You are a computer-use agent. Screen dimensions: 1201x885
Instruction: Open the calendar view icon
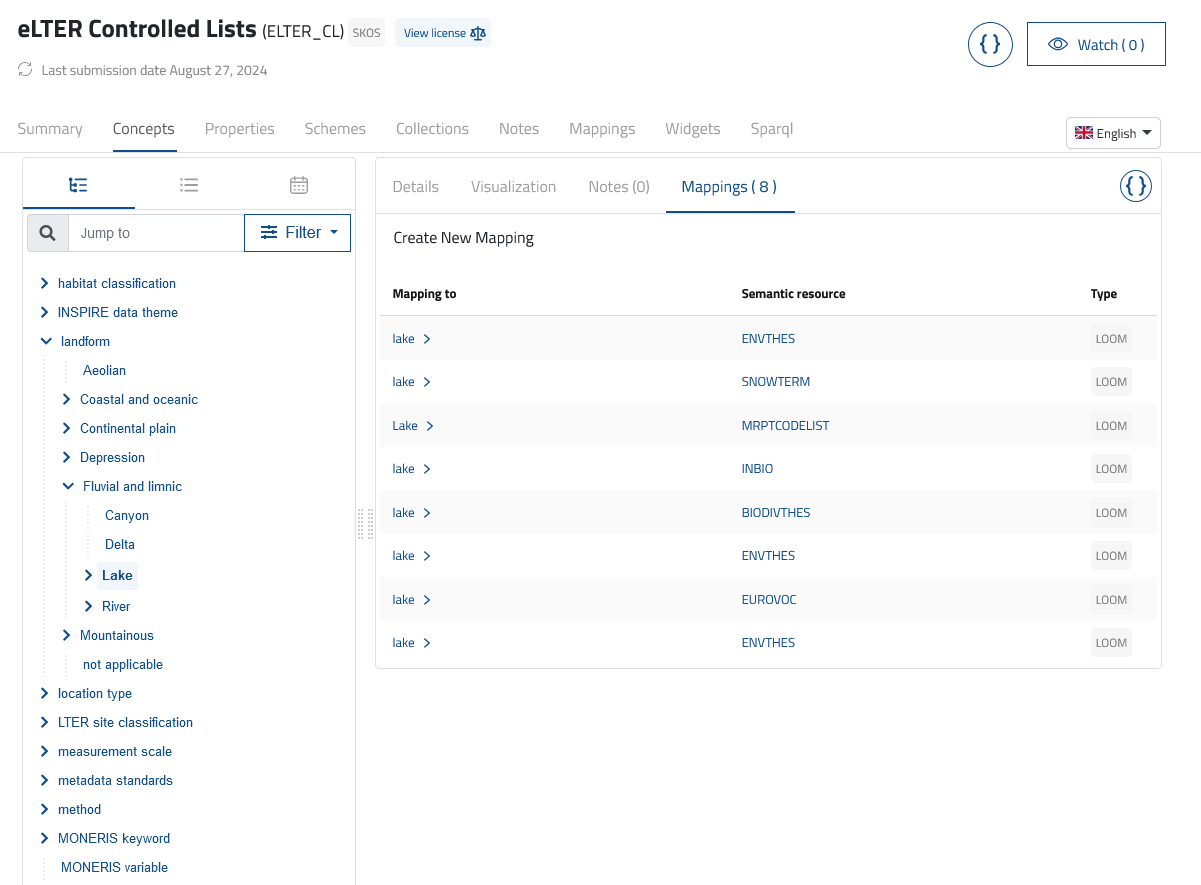pyautogui.click(x=298, y=186)
